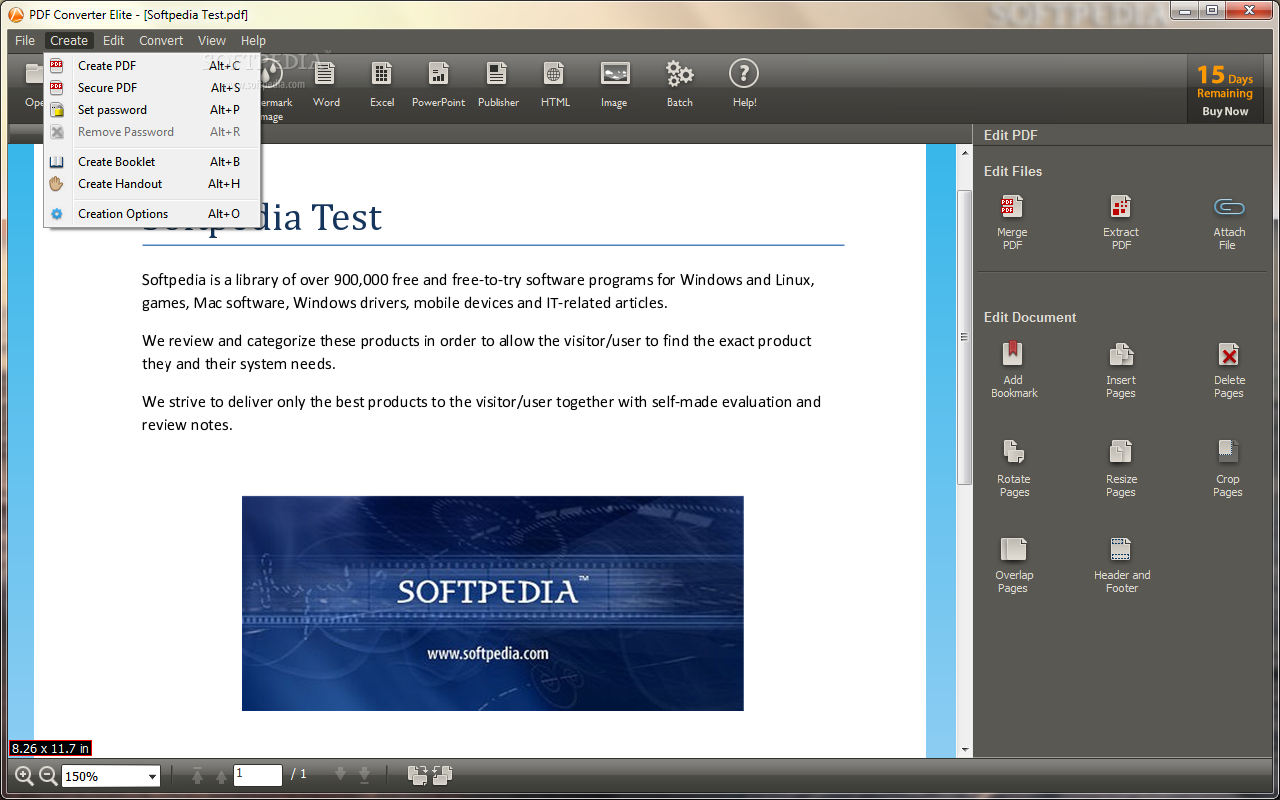Open the Edit menu

(114, 41)
